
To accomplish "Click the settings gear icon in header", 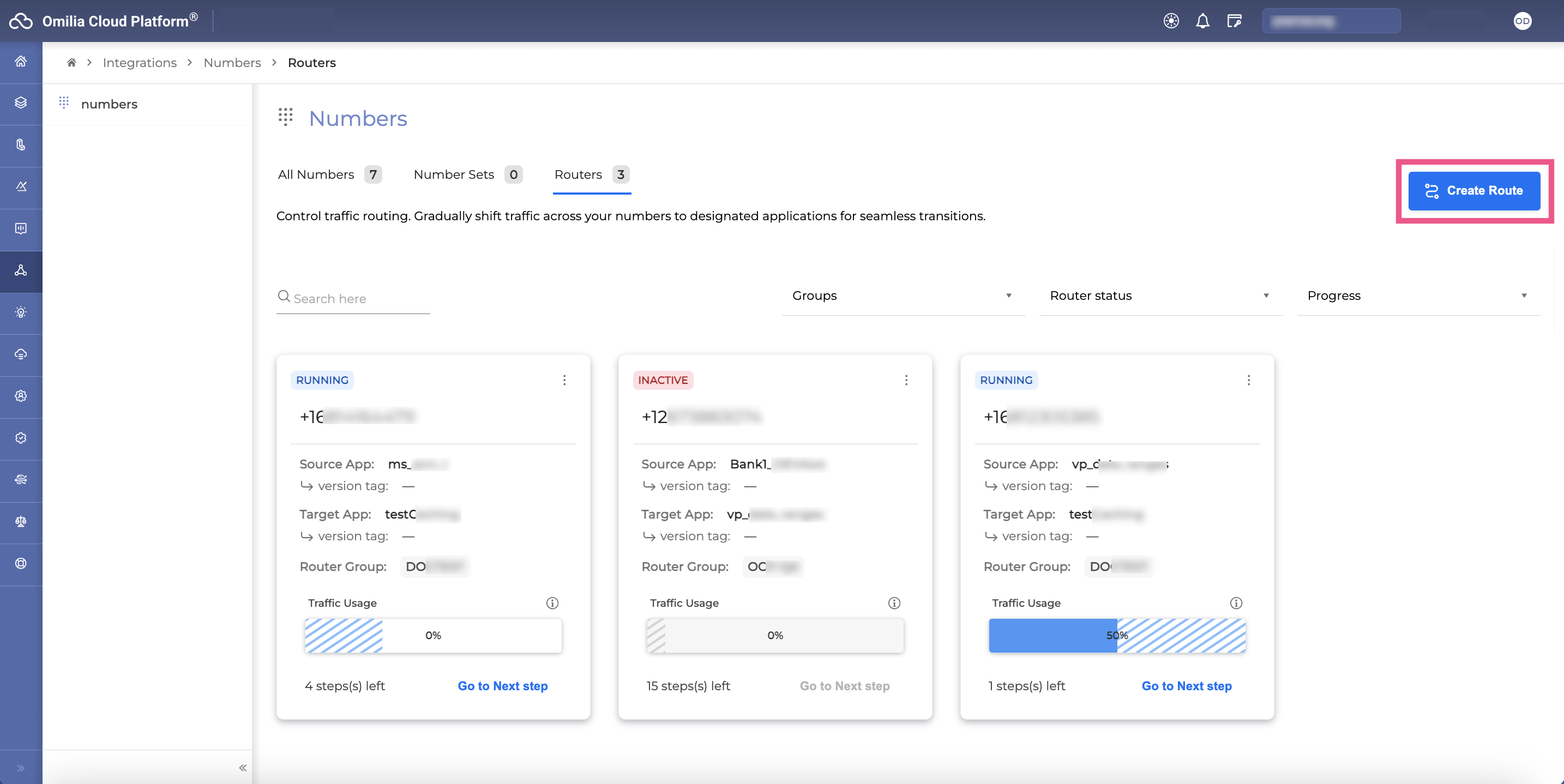I will pyautogui.click(x=1171, y=20).
